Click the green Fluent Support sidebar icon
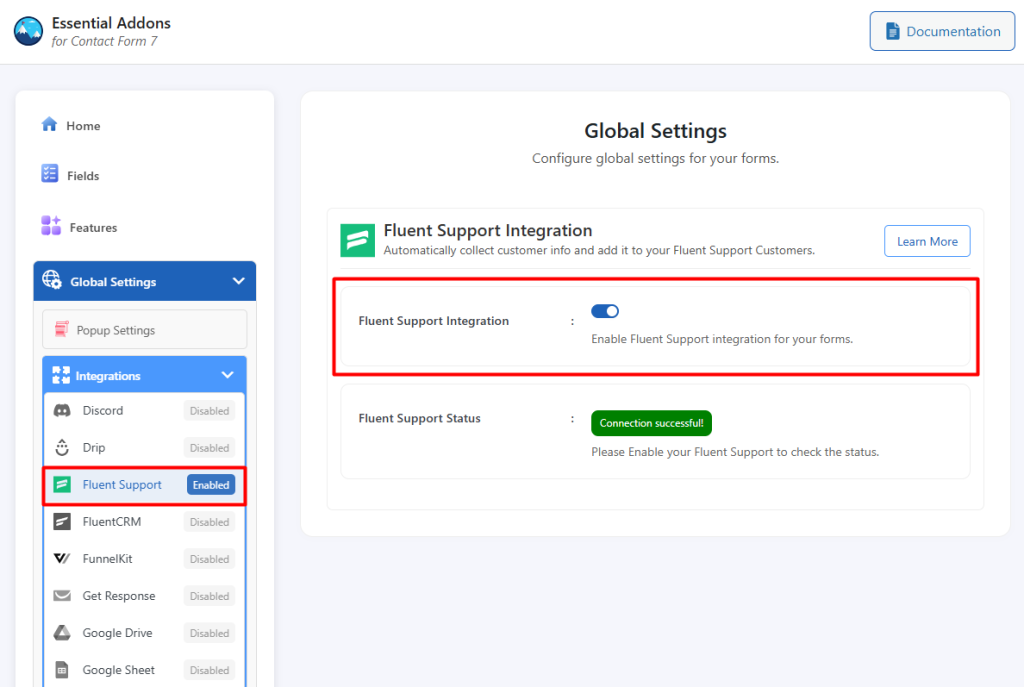This screenshot has height=687, width=1024. (62, 485)
